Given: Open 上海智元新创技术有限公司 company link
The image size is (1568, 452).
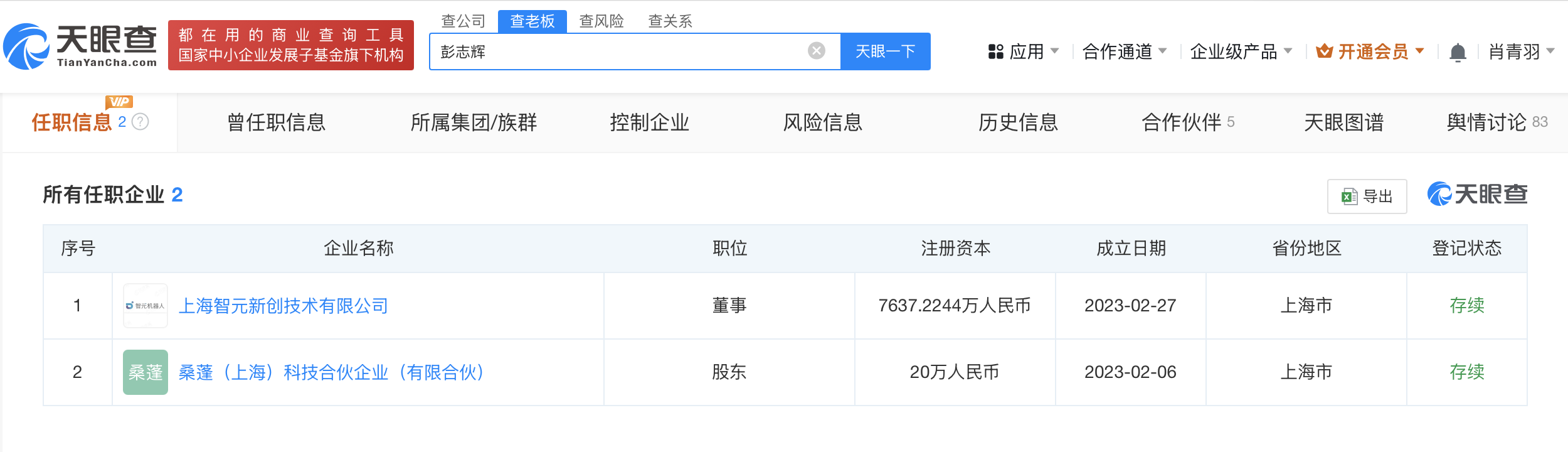Looking at the screenshot, I should coord(283,306).
